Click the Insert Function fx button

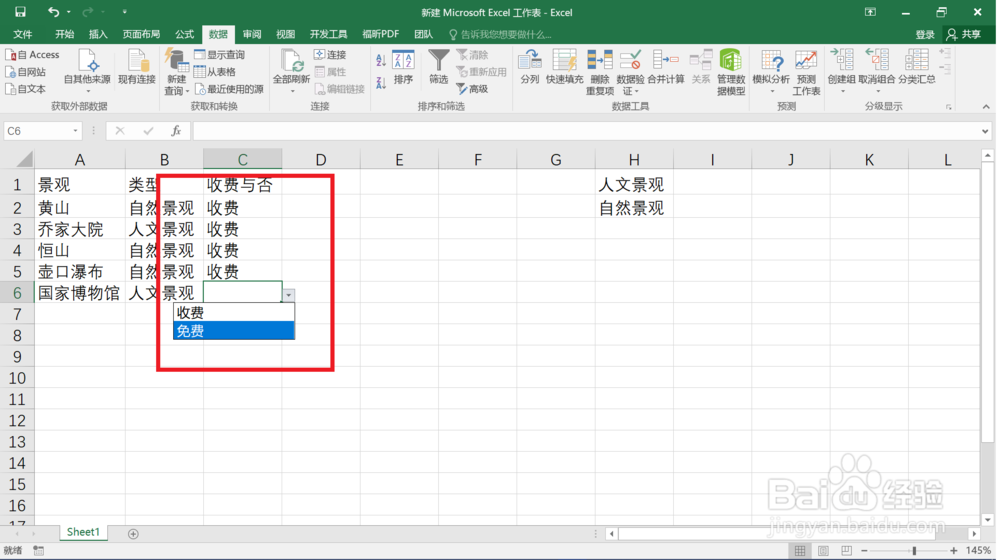[176, 131]
